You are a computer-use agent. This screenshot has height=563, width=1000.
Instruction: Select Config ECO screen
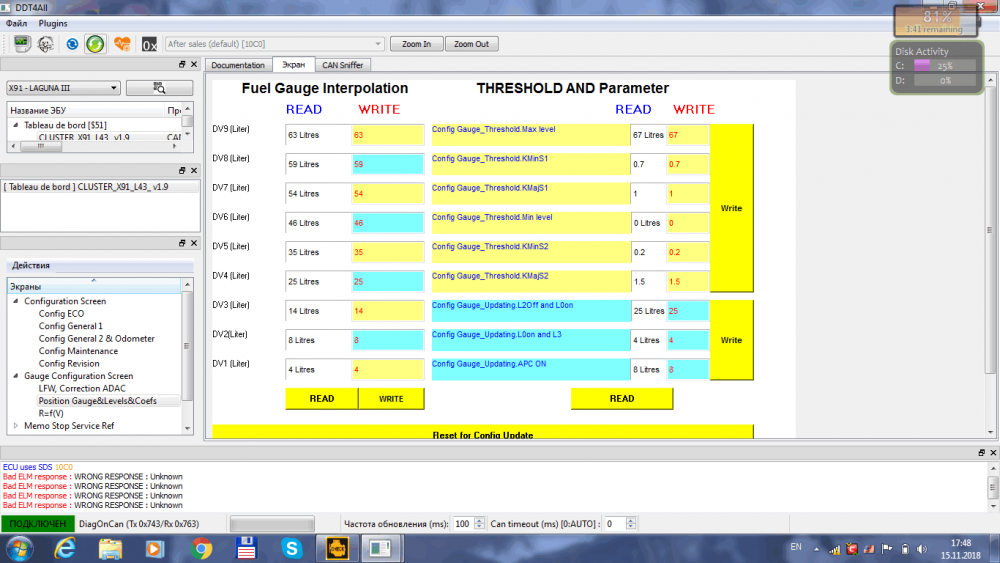tap(61, 314)
